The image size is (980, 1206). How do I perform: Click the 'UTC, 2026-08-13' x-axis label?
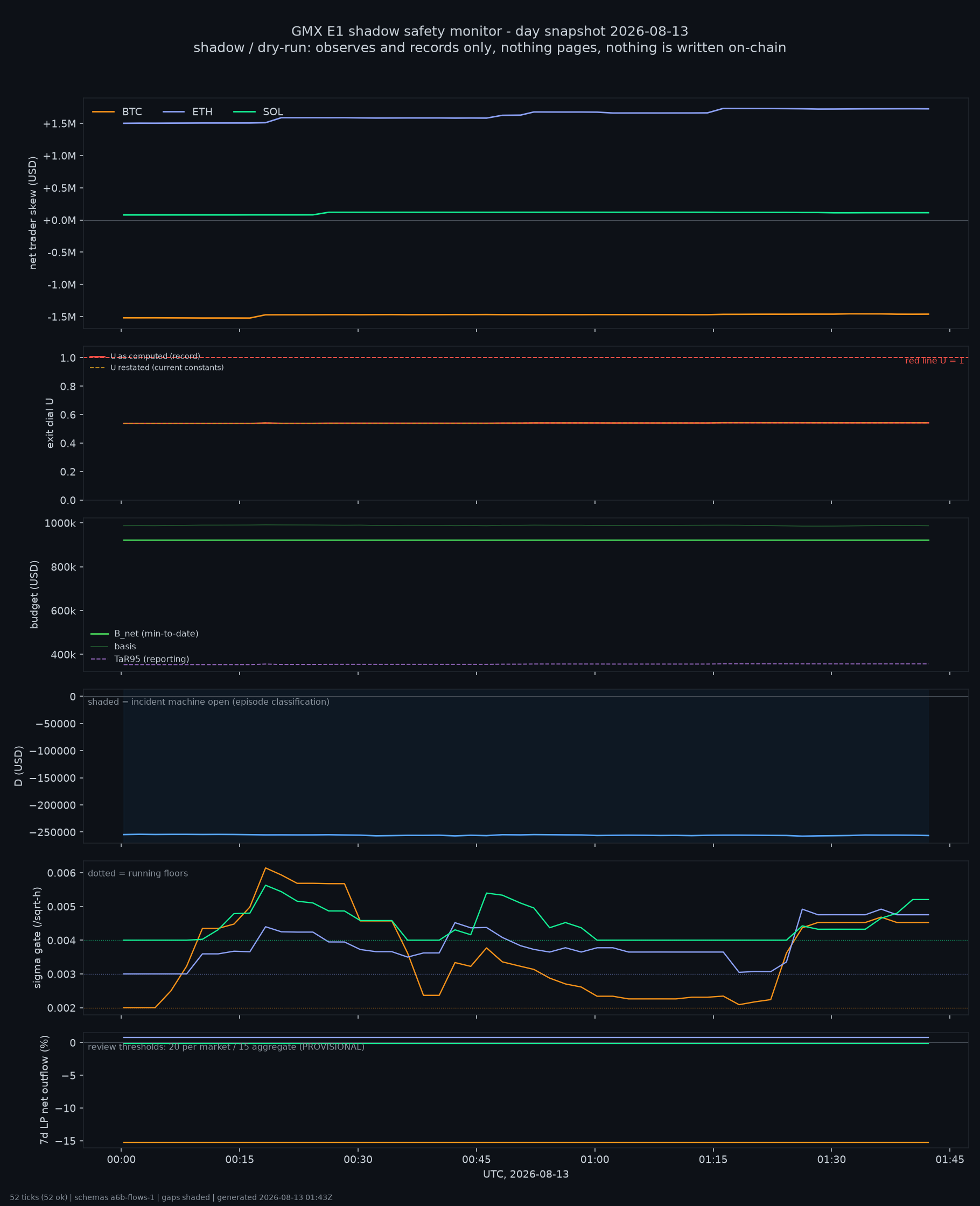[526, 1174]
